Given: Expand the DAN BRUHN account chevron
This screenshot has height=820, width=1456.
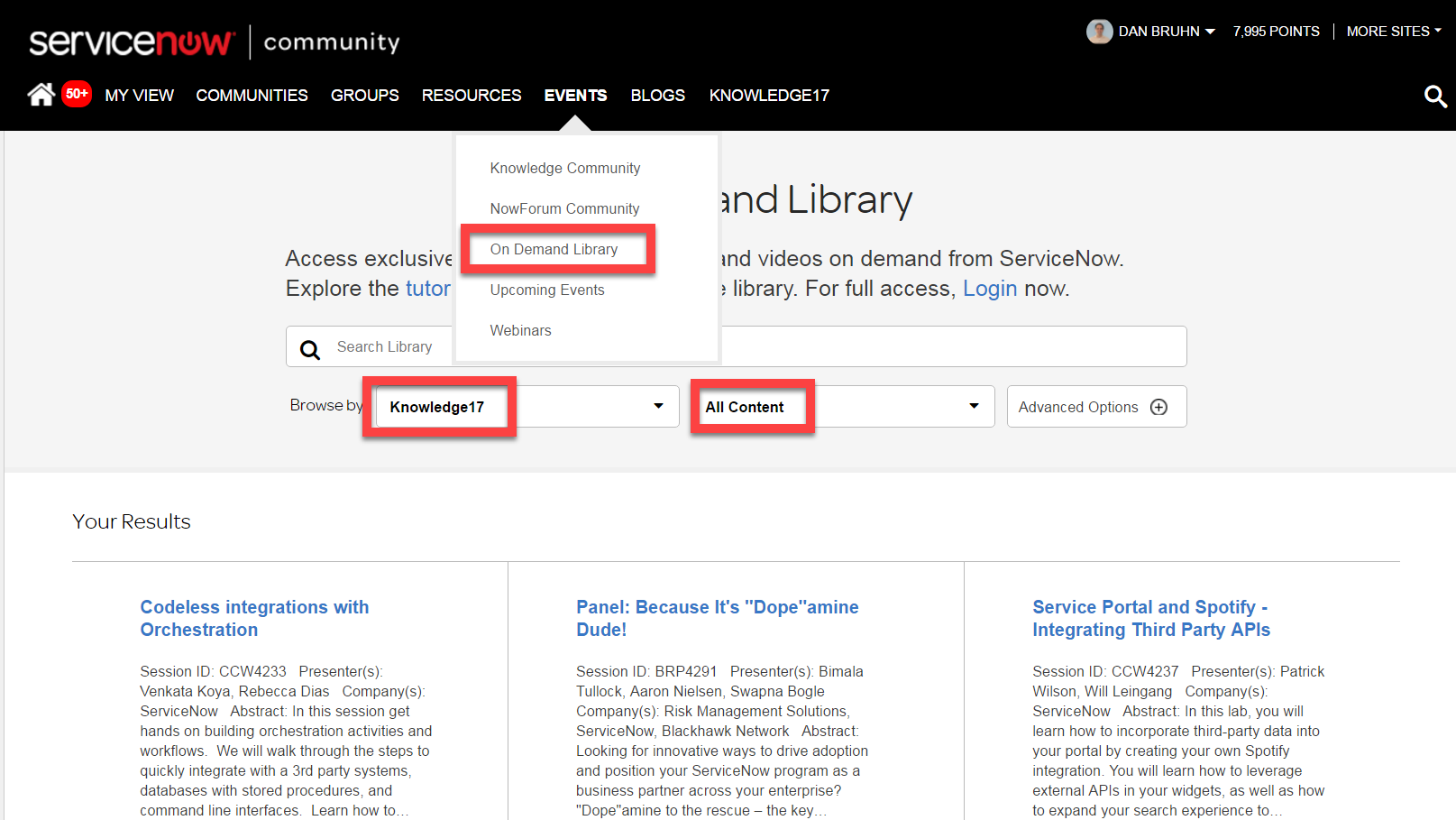Looking at the screenshot, I should (x=1209, y=31).
